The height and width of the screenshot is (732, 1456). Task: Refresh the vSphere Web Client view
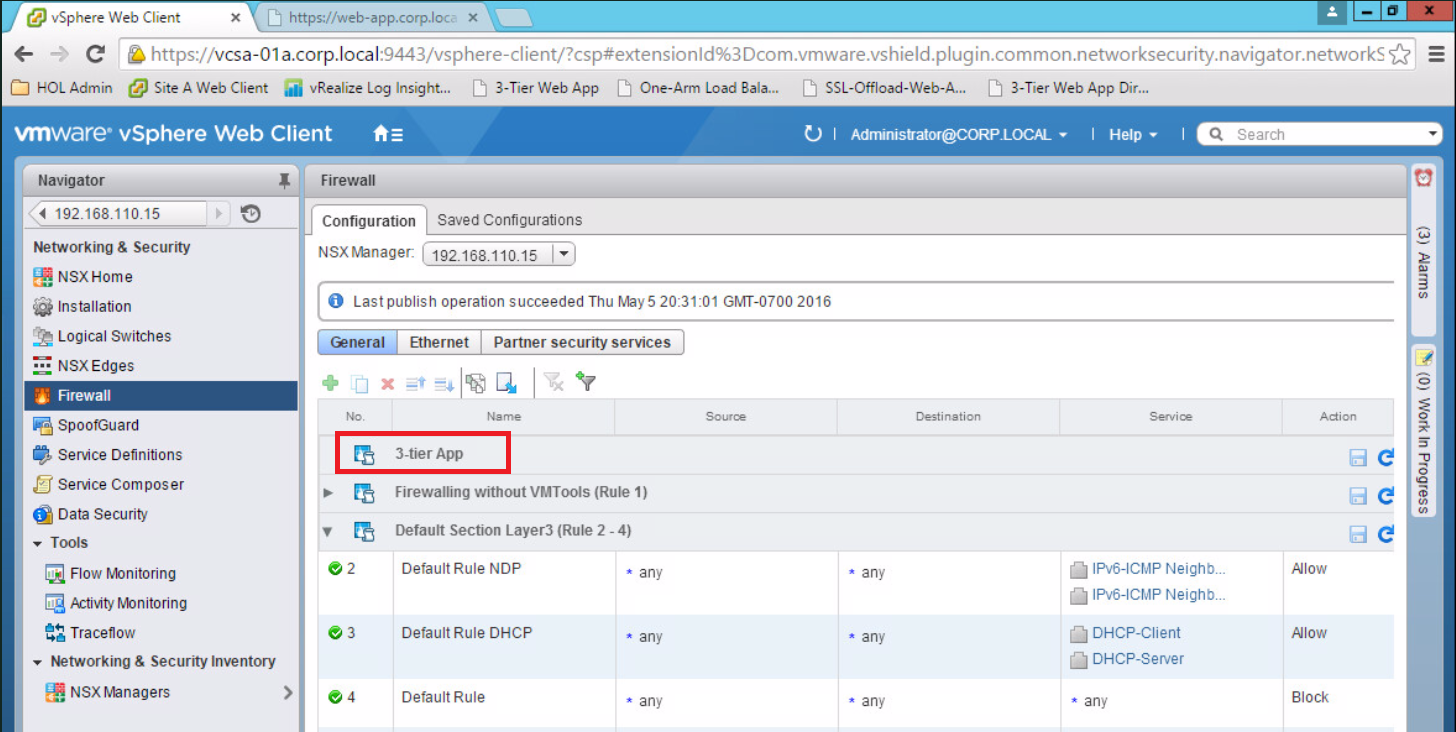[812, 134]
